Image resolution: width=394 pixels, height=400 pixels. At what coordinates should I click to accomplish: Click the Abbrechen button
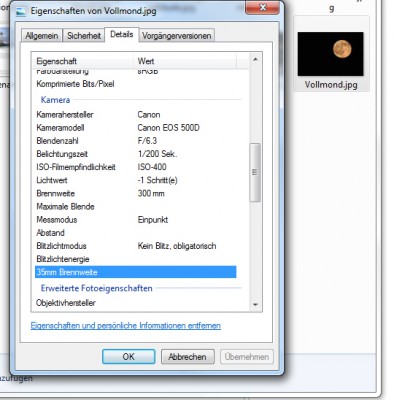(x=187, y=357)
